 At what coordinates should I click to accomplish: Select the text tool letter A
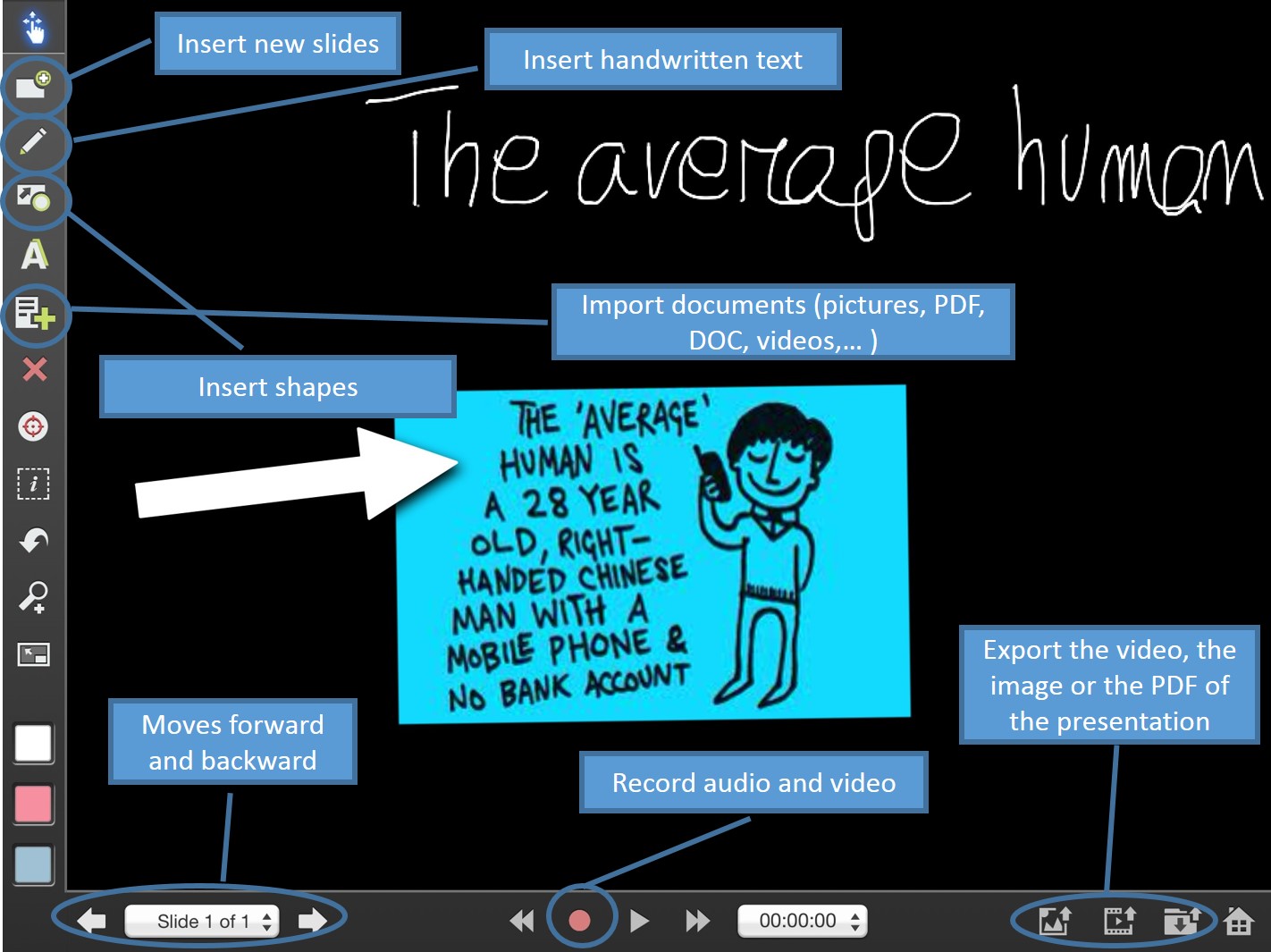[x=34, y=255]
